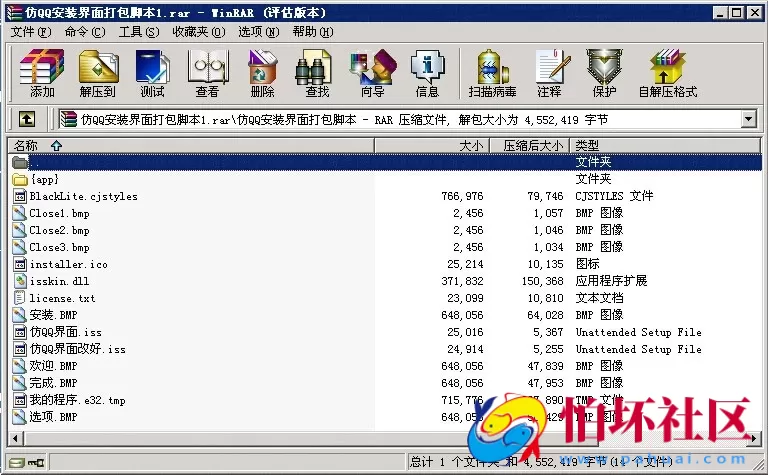
Task: Select the file 完成.BMP
Action: 53,383
